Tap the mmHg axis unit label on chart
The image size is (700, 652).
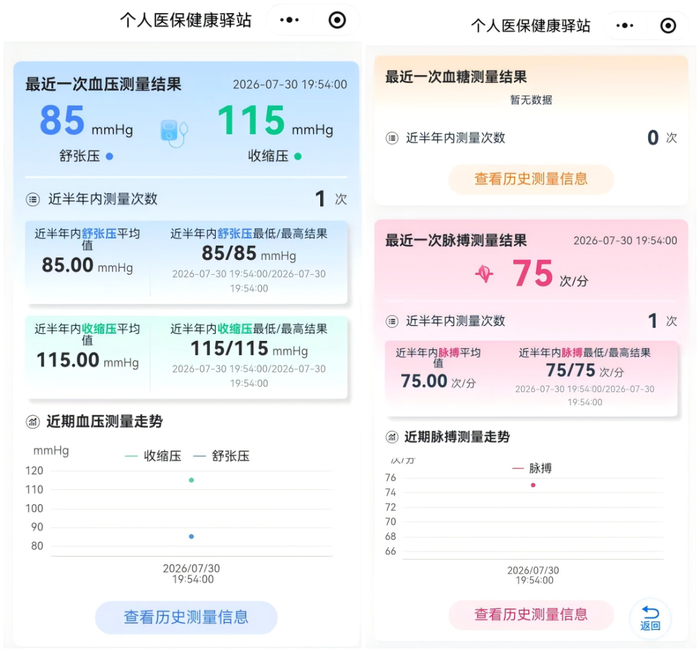click(51, 451)
